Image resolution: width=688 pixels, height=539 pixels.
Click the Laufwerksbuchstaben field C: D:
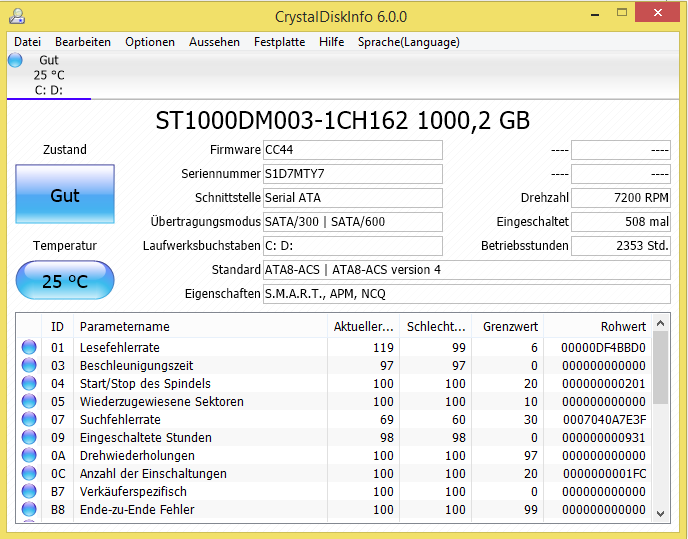point(353,246)
